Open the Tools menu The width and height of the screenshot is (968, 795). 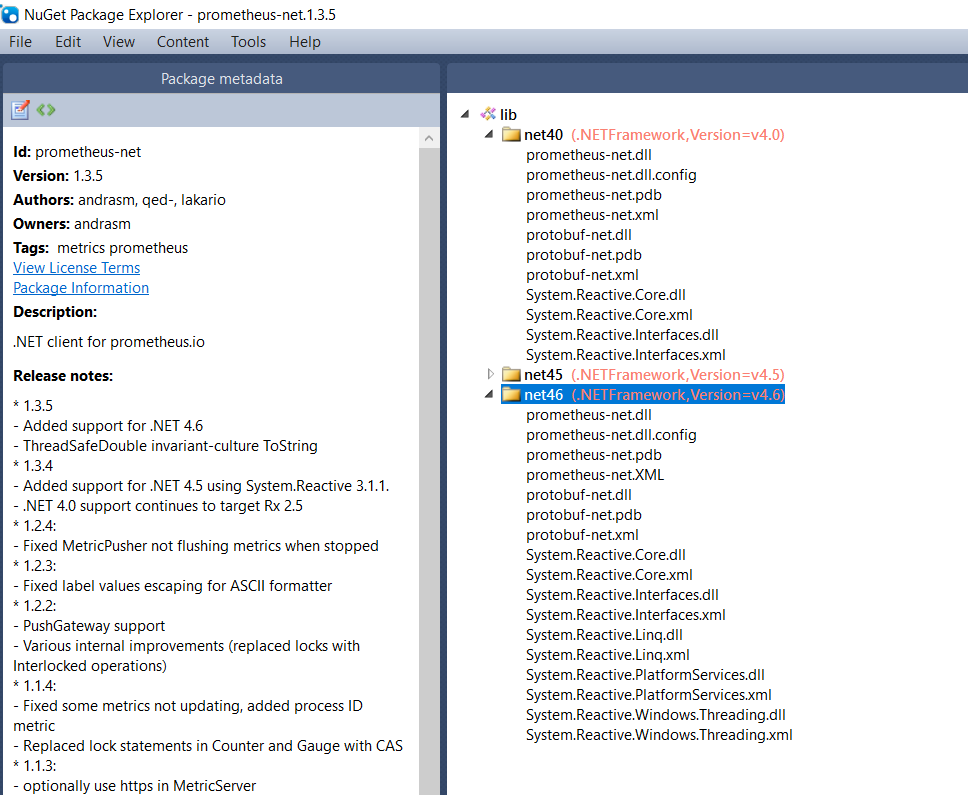247,42
